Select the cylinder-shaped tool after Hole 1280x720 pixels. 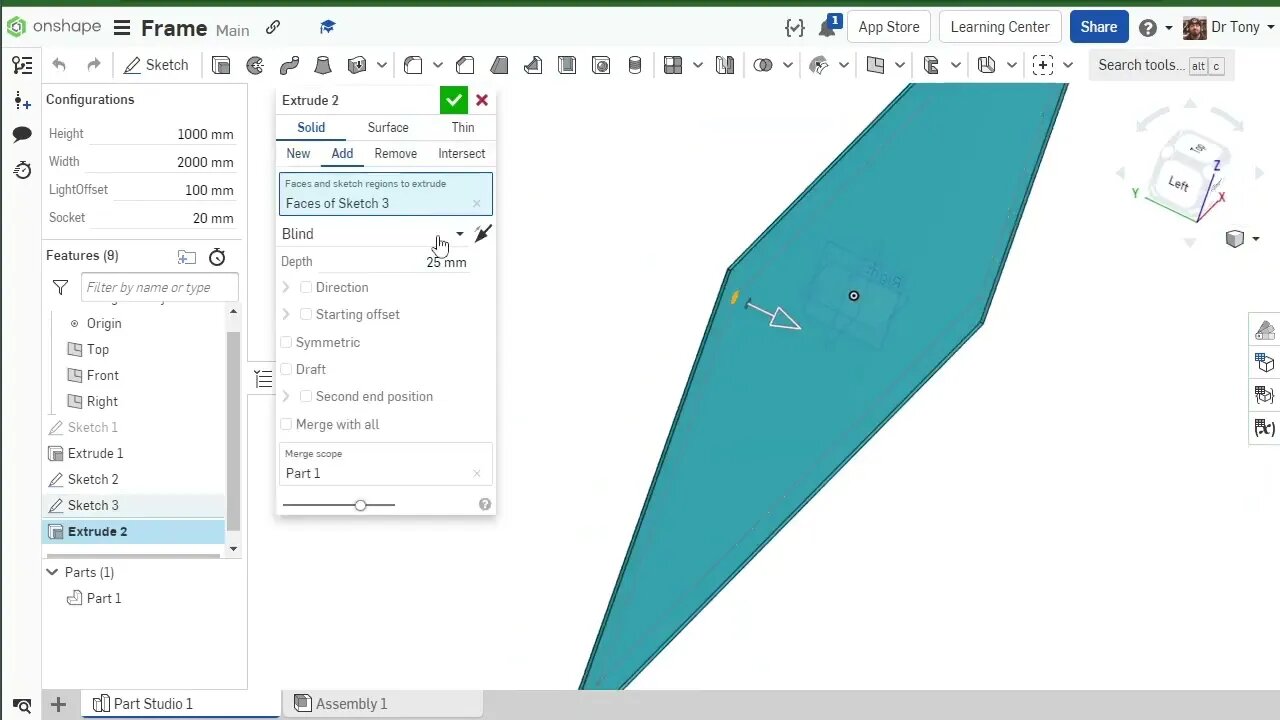(x=635, y=65)
